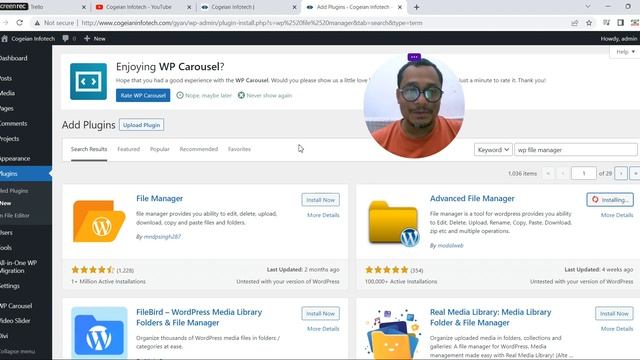Click the File Manager orange folder icon
This screenshot has height=360, width=640.
pos(99,221)
